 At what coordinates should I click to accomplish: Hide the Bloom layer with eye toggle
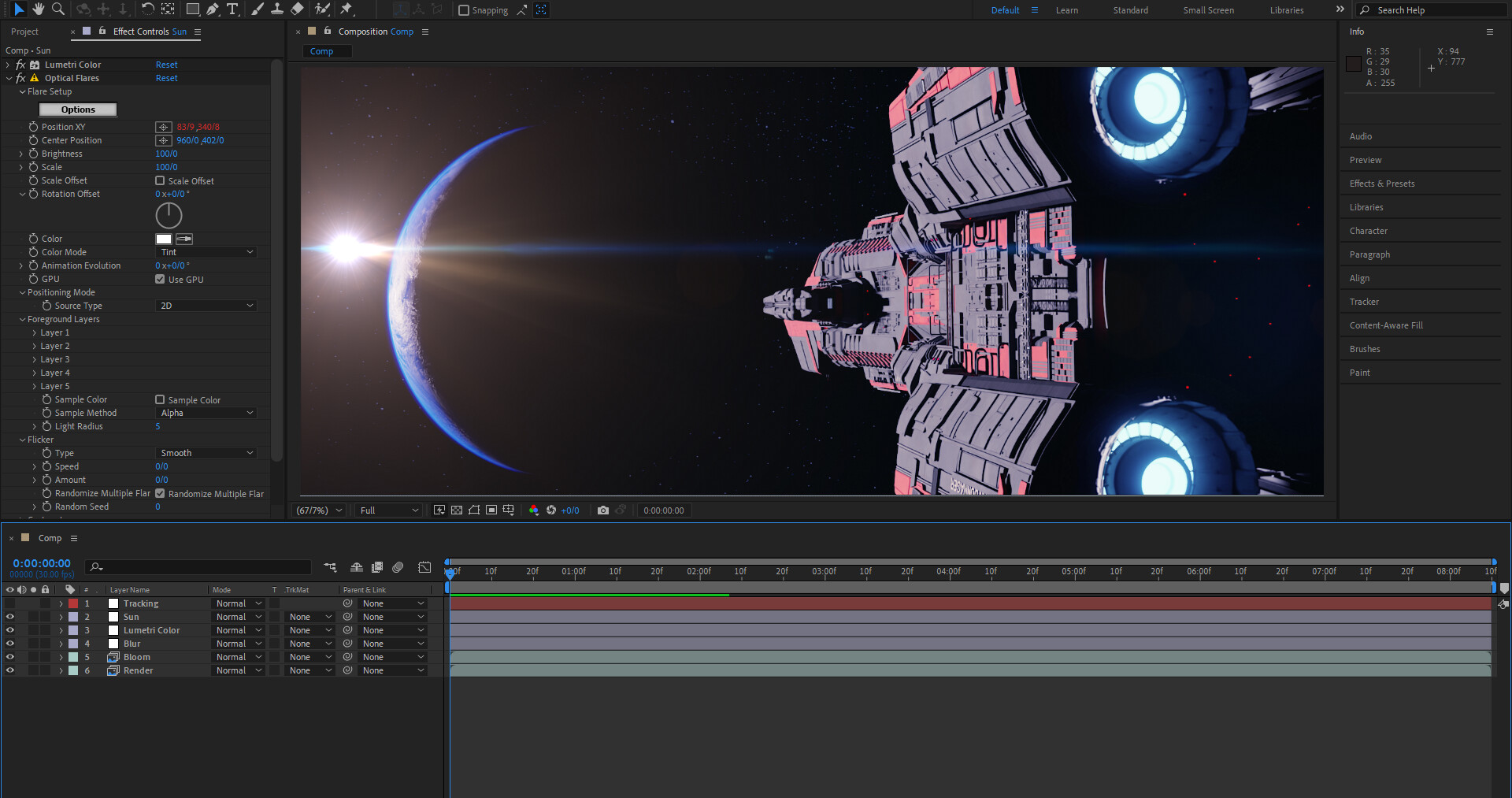10,657
